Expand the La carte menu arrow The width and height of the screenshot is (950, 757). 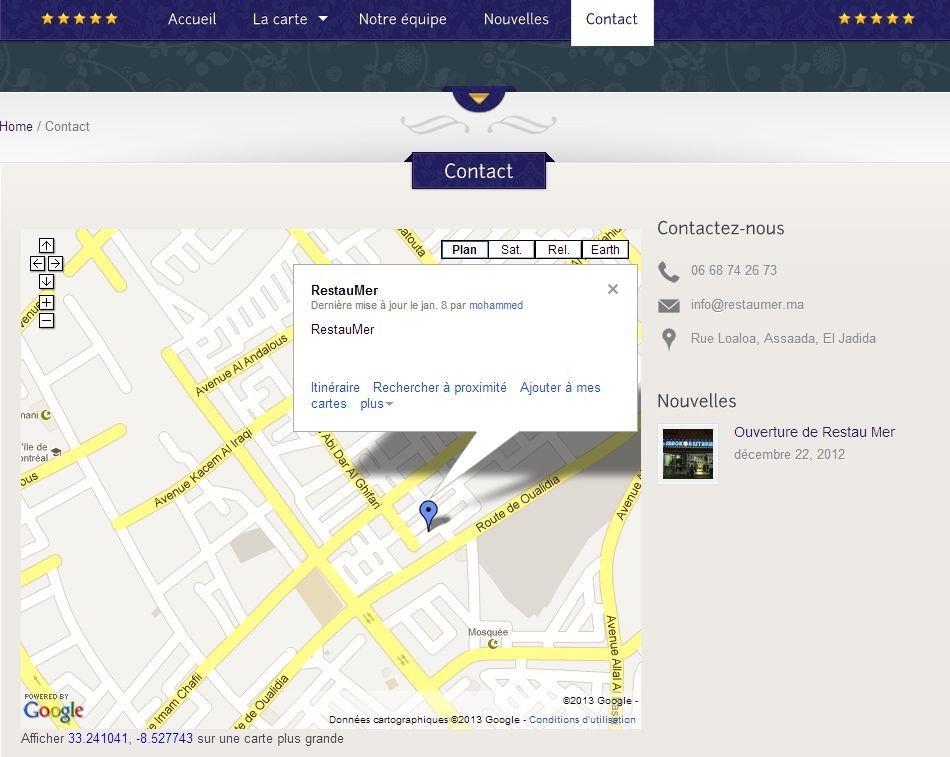tap(324, 19)
